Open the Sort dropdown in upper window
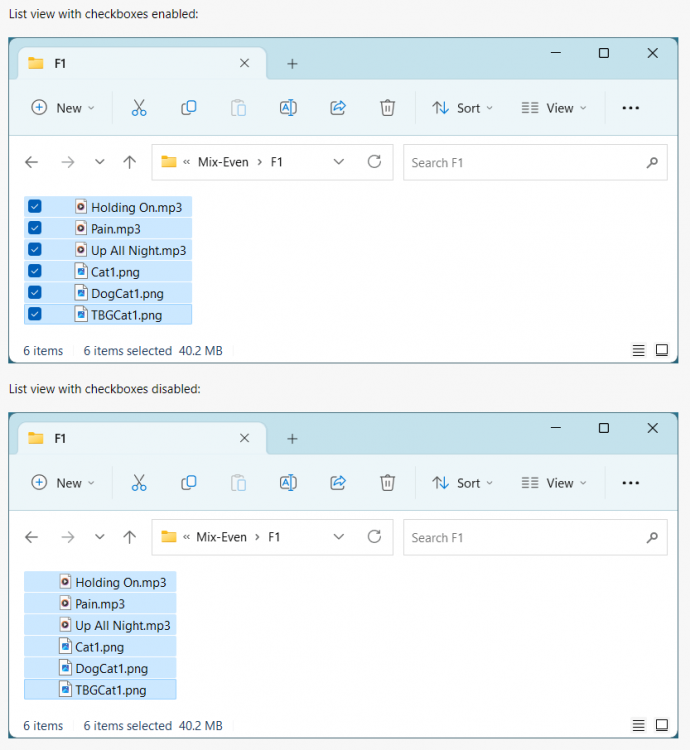690x750 pixels. point(462,108)
